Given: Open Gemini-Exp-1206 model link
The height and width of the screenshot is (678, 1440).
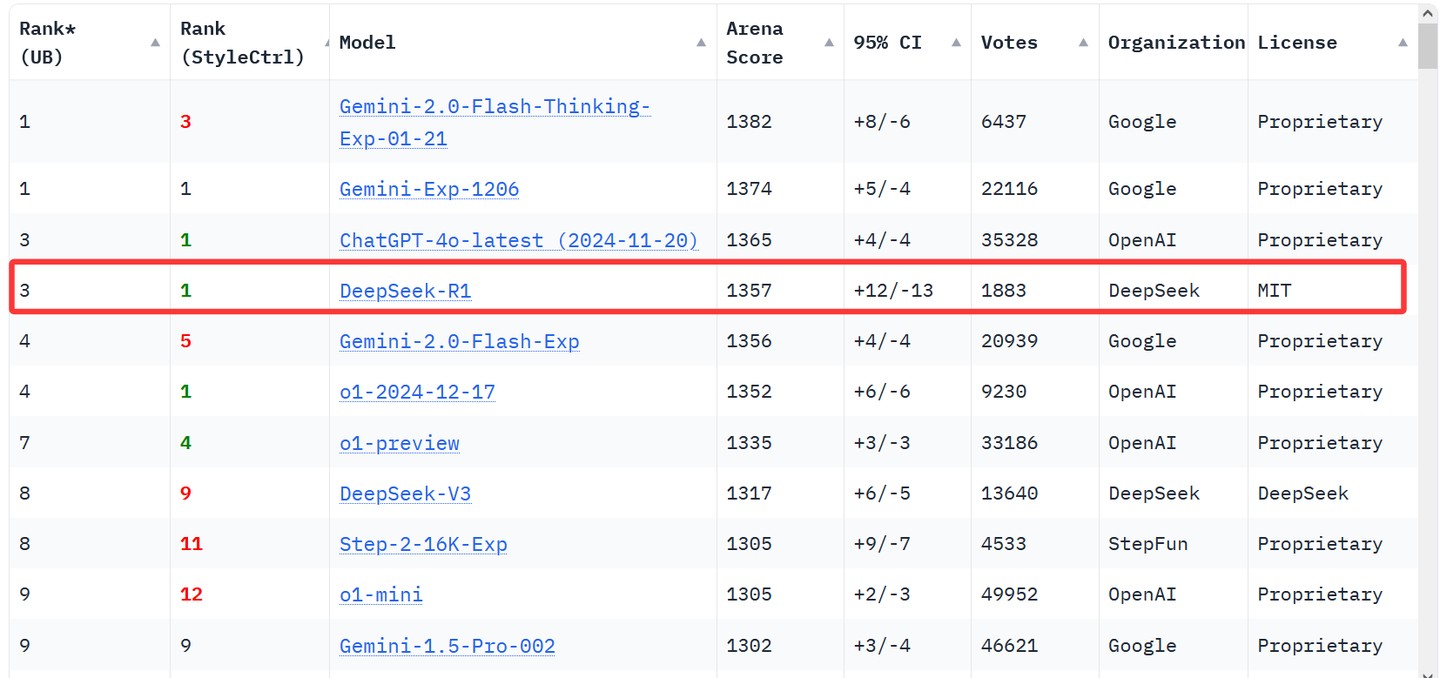Looking at the screenshot, I should [x=429, y=189].
